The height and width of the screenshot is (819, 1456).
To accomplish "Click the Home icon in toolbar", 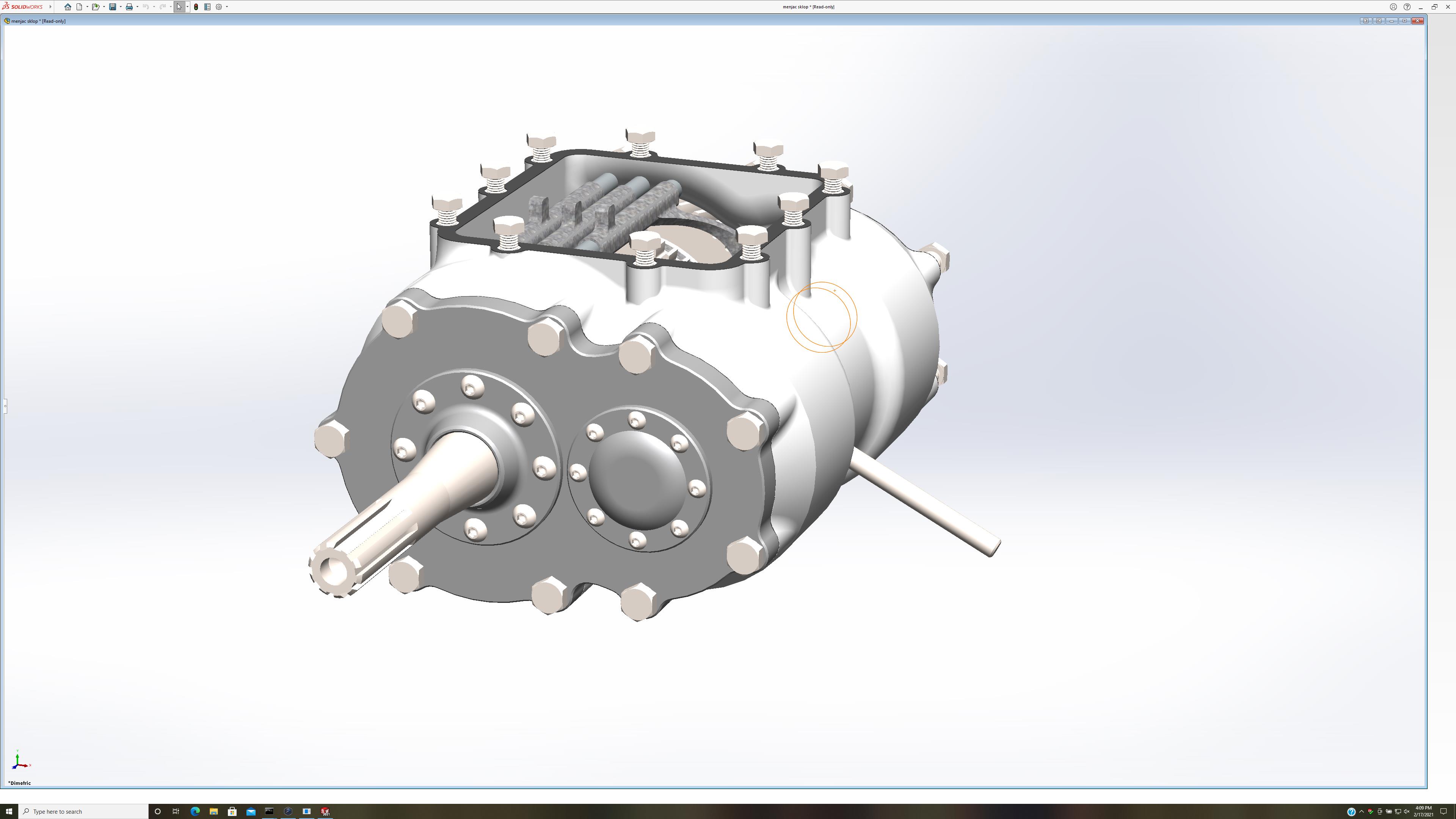I will 68,7.
